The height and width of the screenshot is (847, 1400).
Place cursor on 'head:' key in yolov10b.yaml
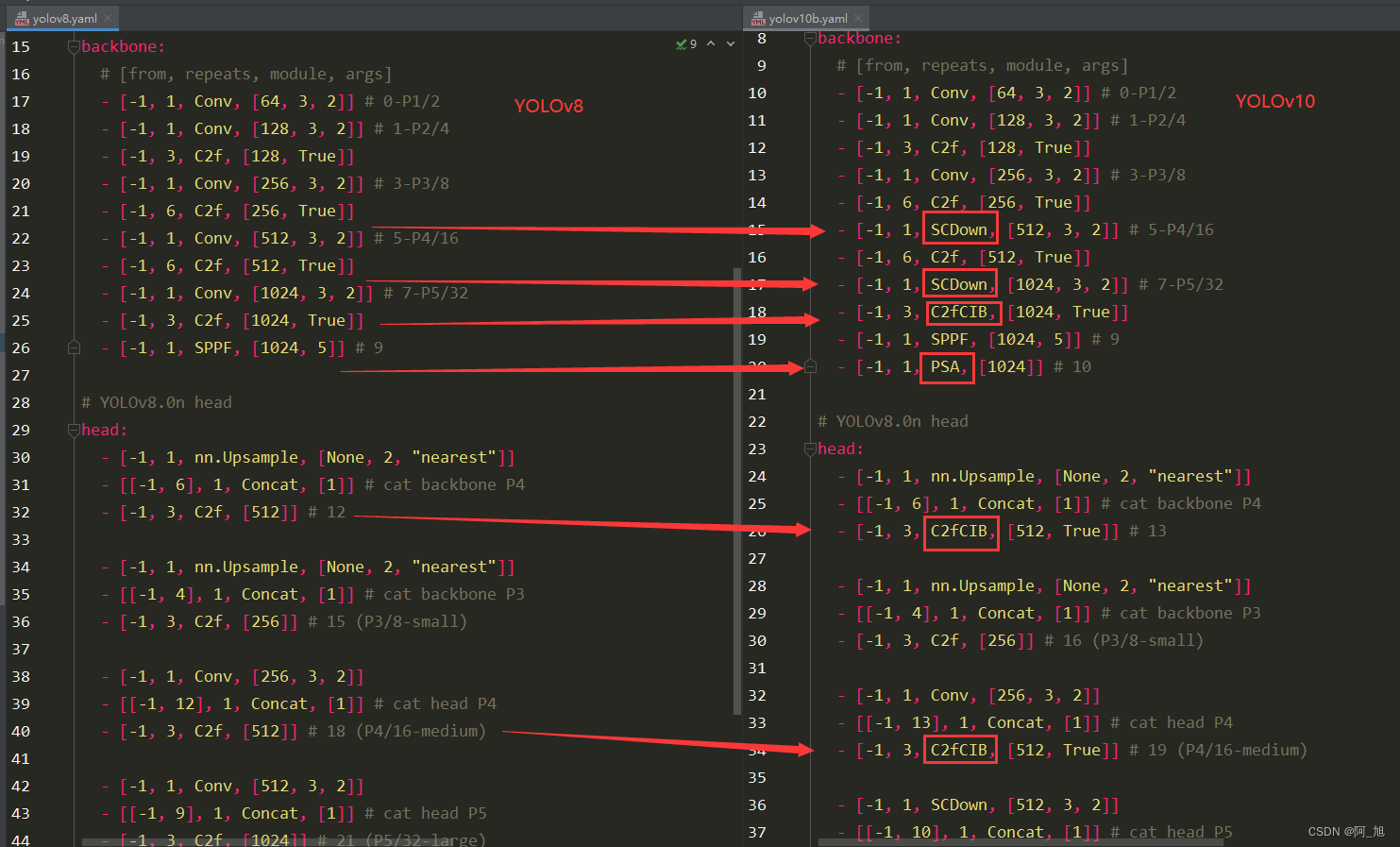pyautogui.click(x=840, y=449)
